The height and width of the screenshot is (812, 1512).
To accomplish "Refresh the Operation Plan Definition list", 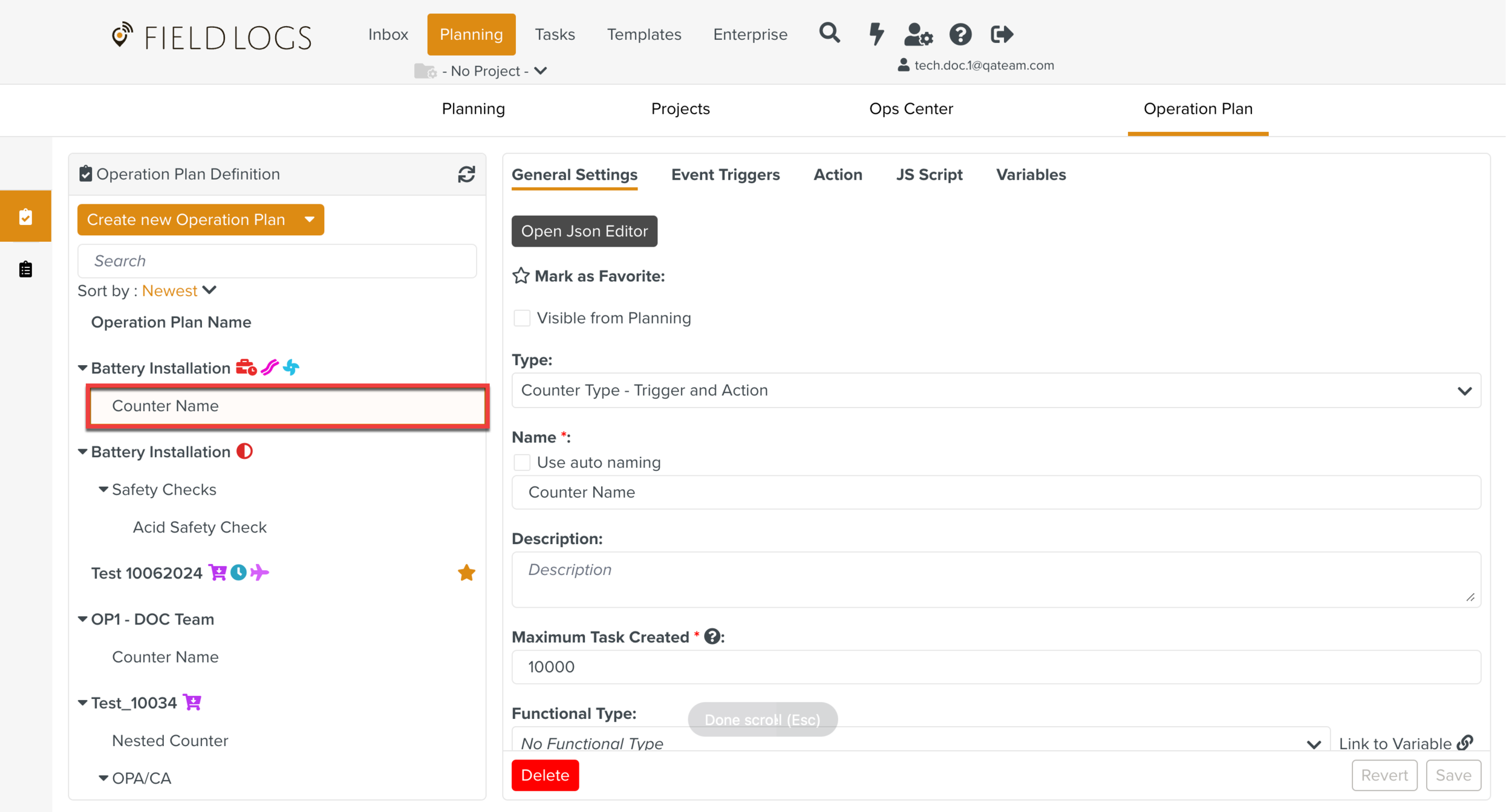I will tap(466, 174).
